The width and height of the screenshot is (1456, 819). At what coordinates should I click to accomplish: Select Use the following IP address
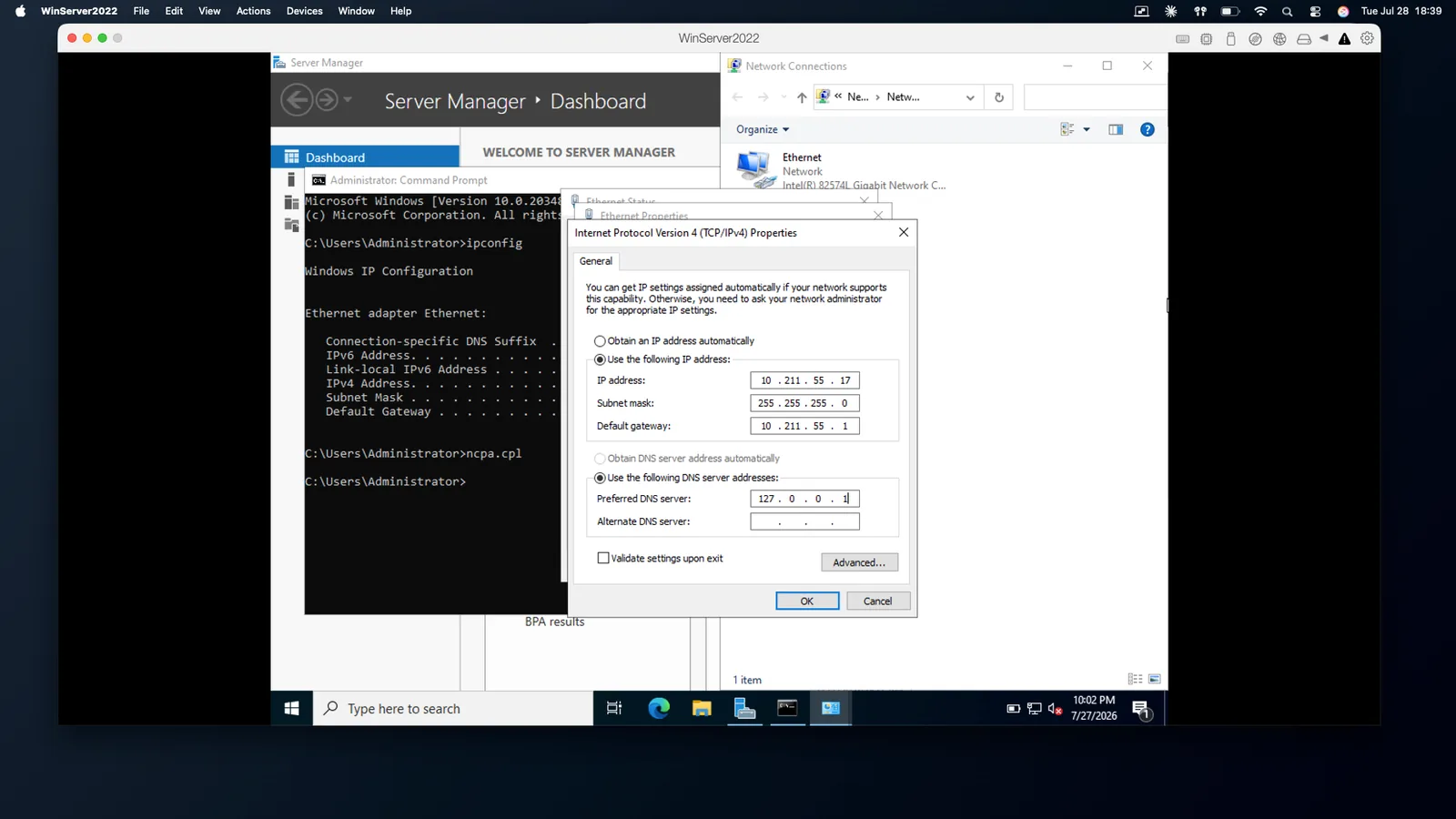(x=600, y=359)
